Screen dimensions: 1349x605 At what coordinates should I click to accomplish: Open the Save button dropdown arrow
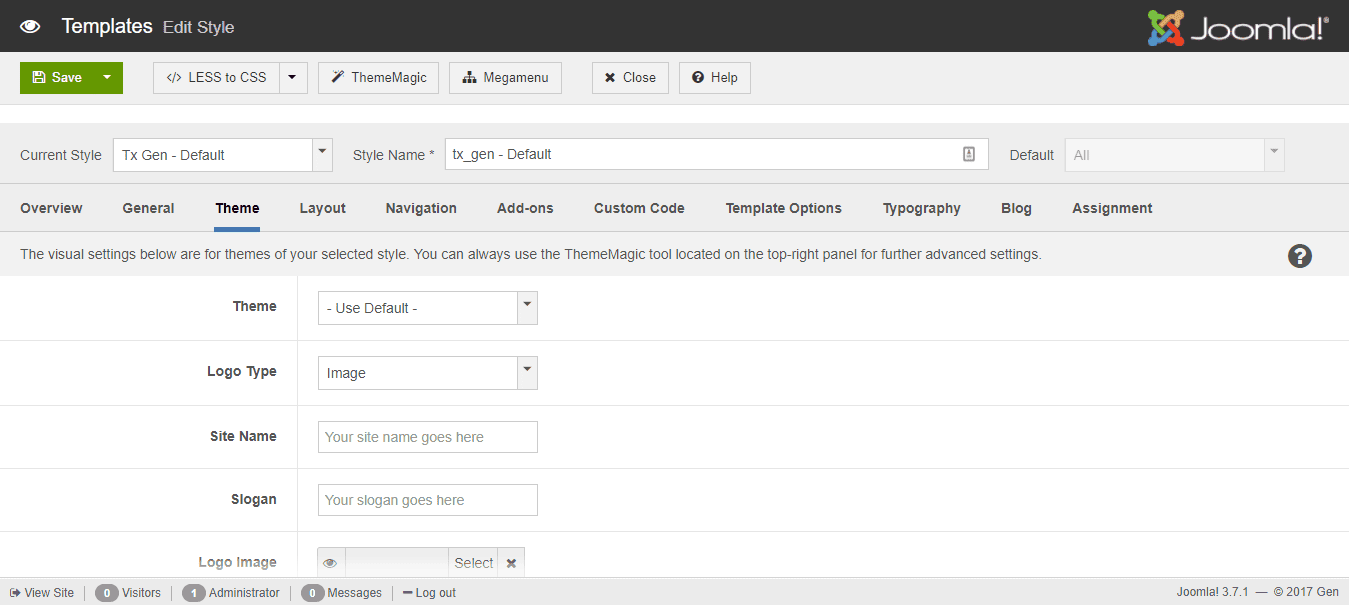[x=105, y=77]
